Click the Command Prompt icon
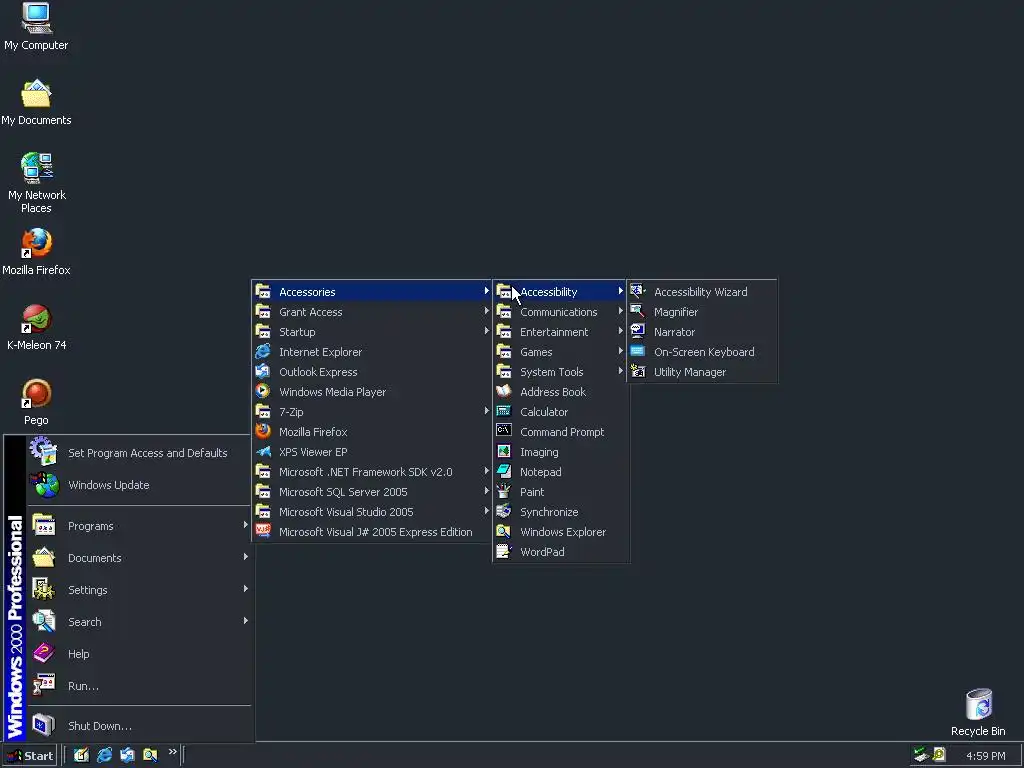Screen dimensions: 1024x768 tap(504, 431)
